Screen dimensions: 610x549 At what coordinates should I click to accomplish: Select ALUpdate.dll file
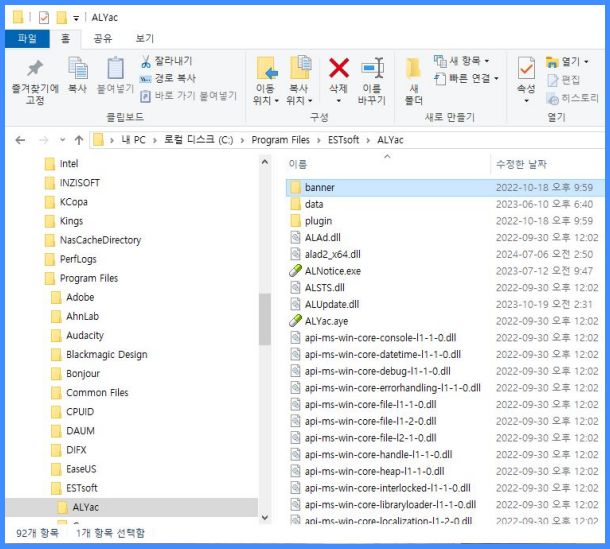(332, 305)
